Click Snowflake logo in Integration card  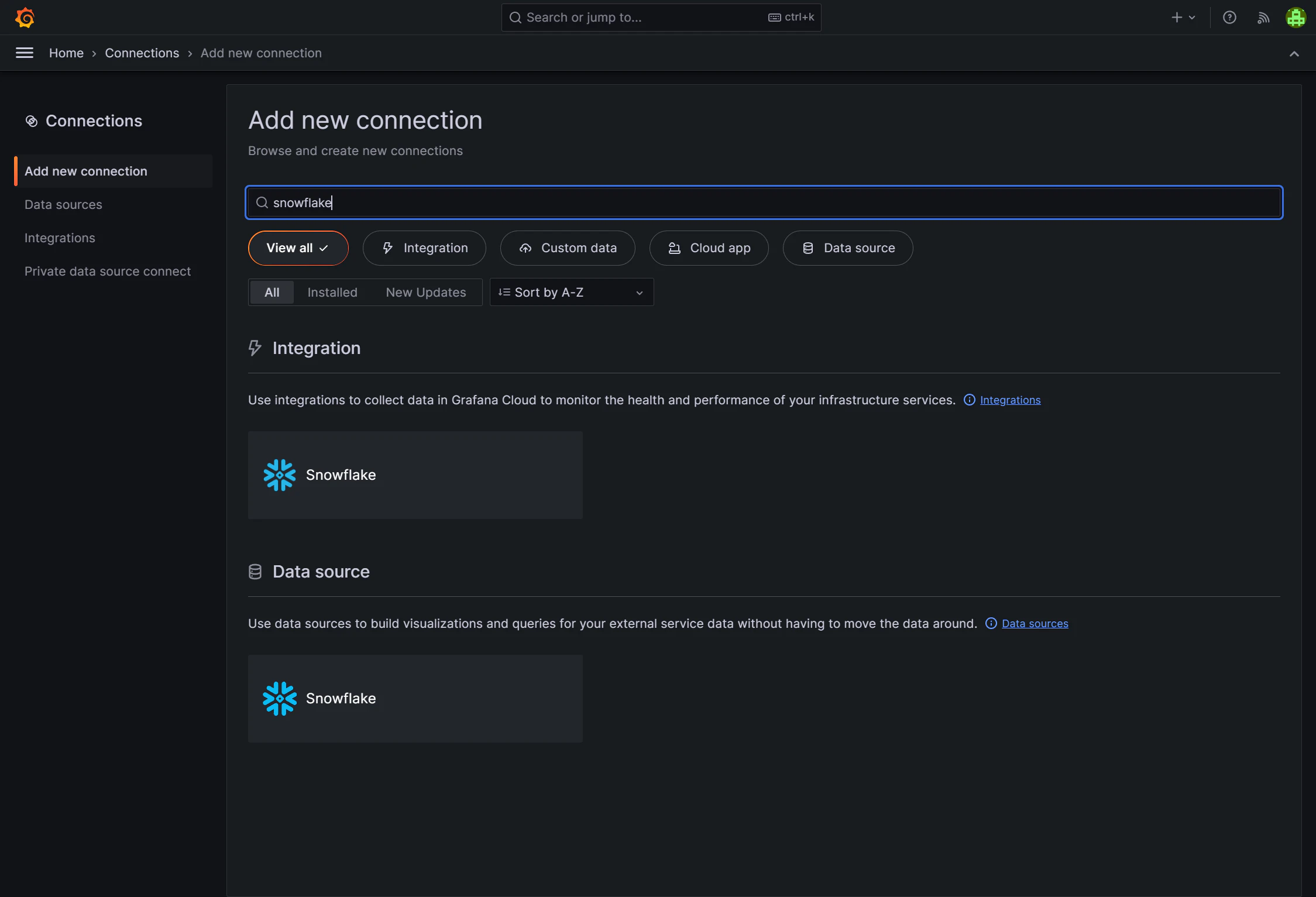280,475
